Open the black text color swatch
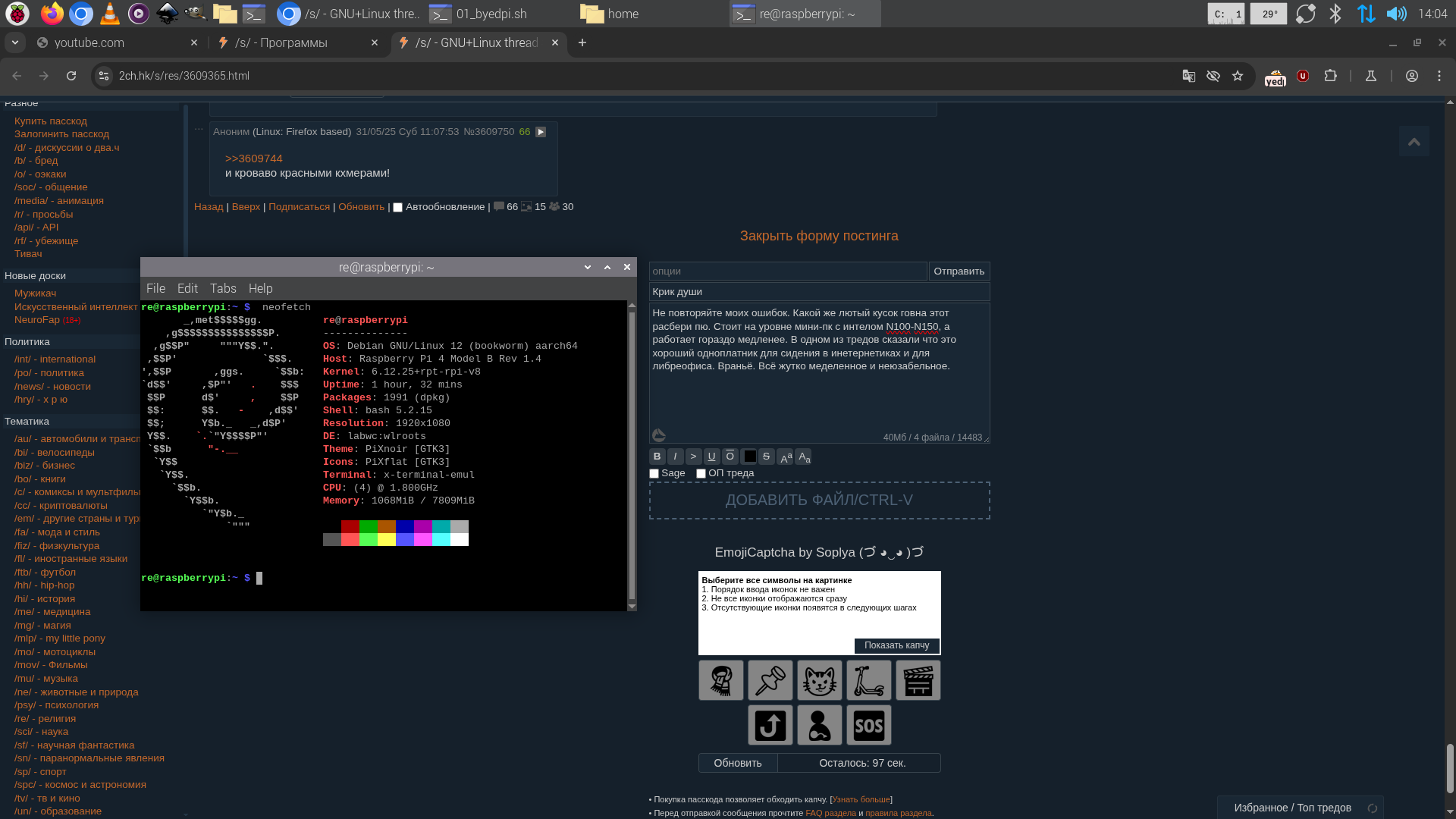This screenshot has width=1456, height=819. 749,457
